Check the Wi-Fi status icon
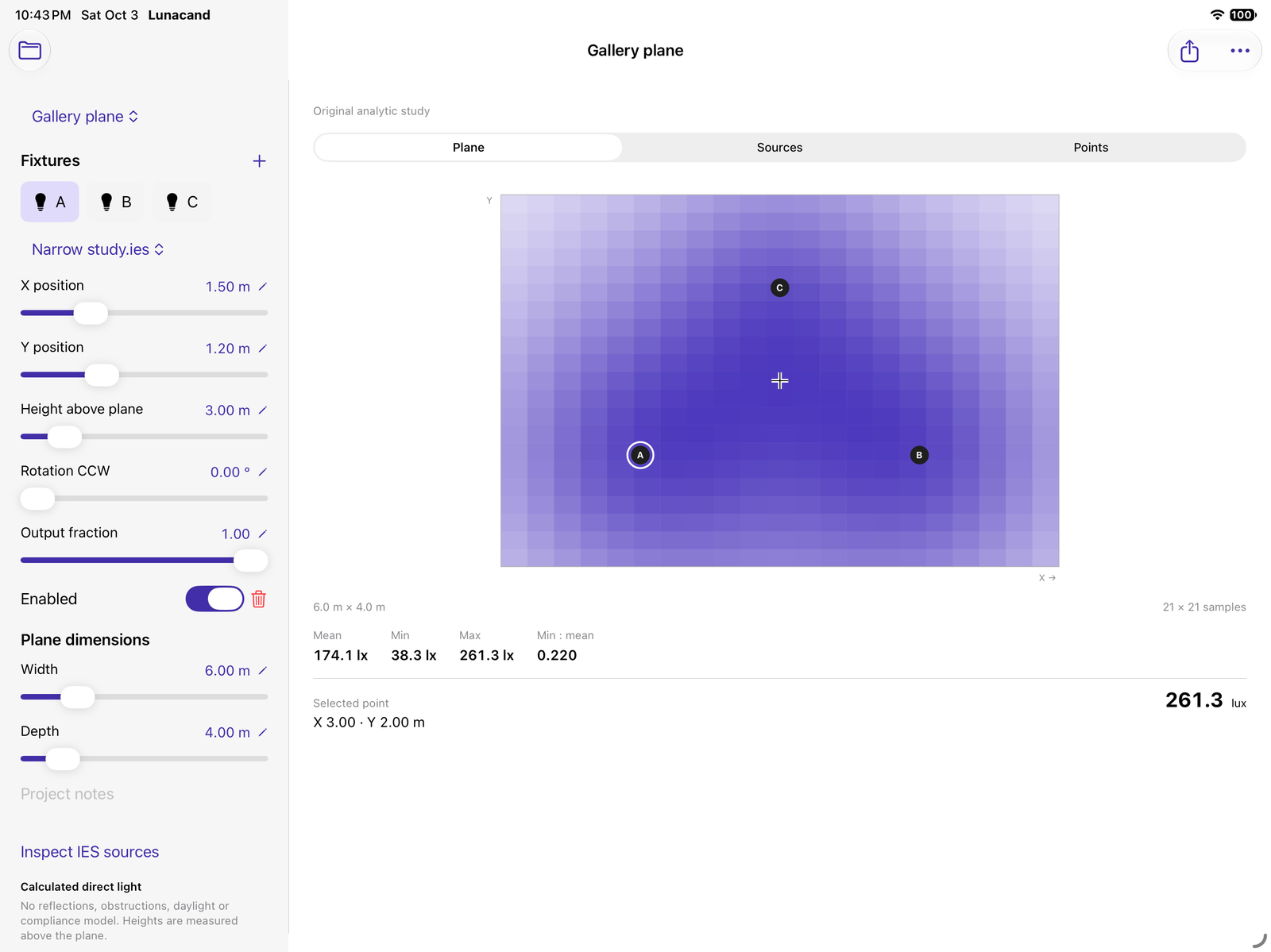 point(1217,15)
